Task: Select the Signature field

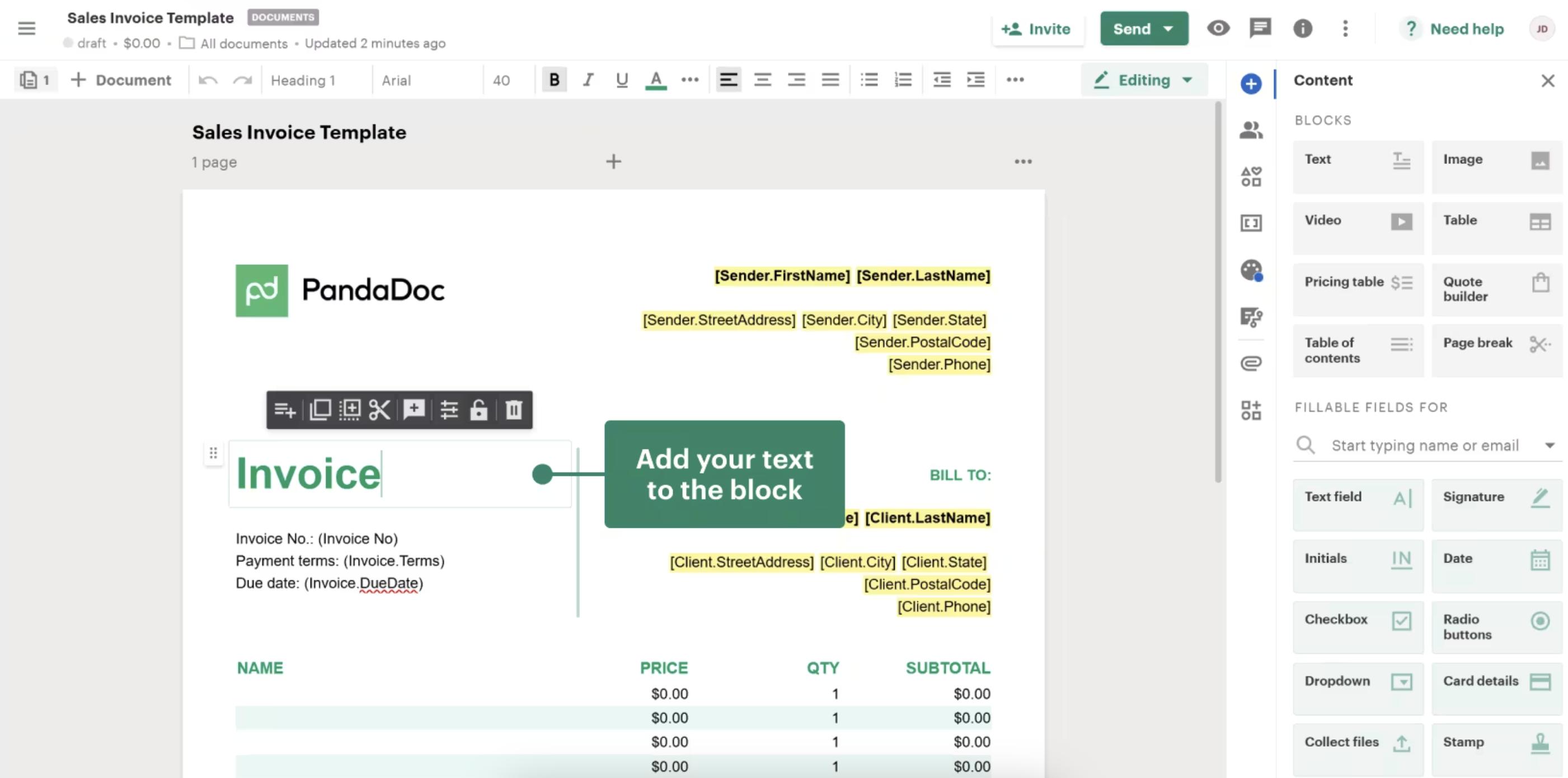Action: (1497, 505)
